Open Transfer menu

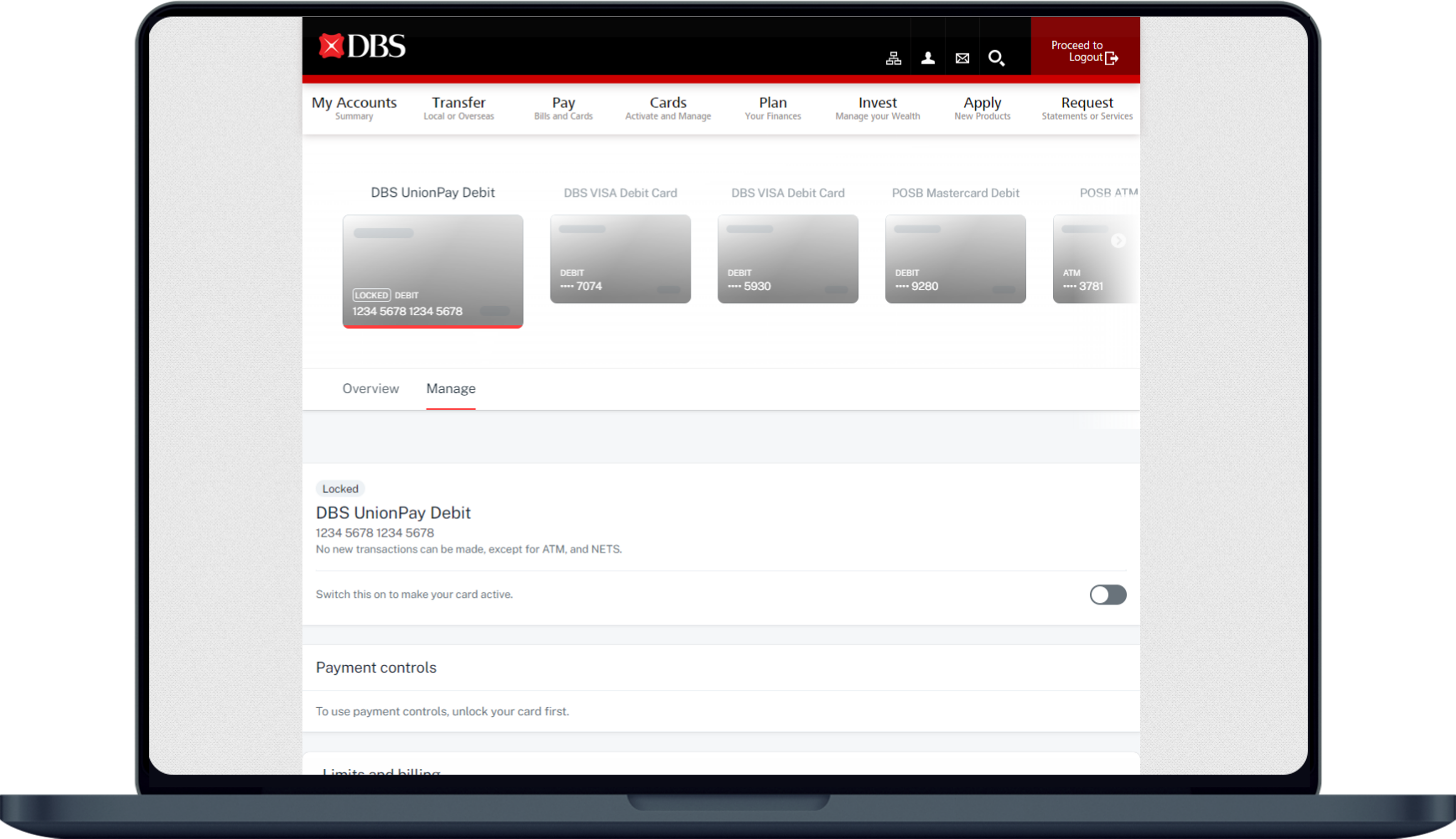[459, 108]
